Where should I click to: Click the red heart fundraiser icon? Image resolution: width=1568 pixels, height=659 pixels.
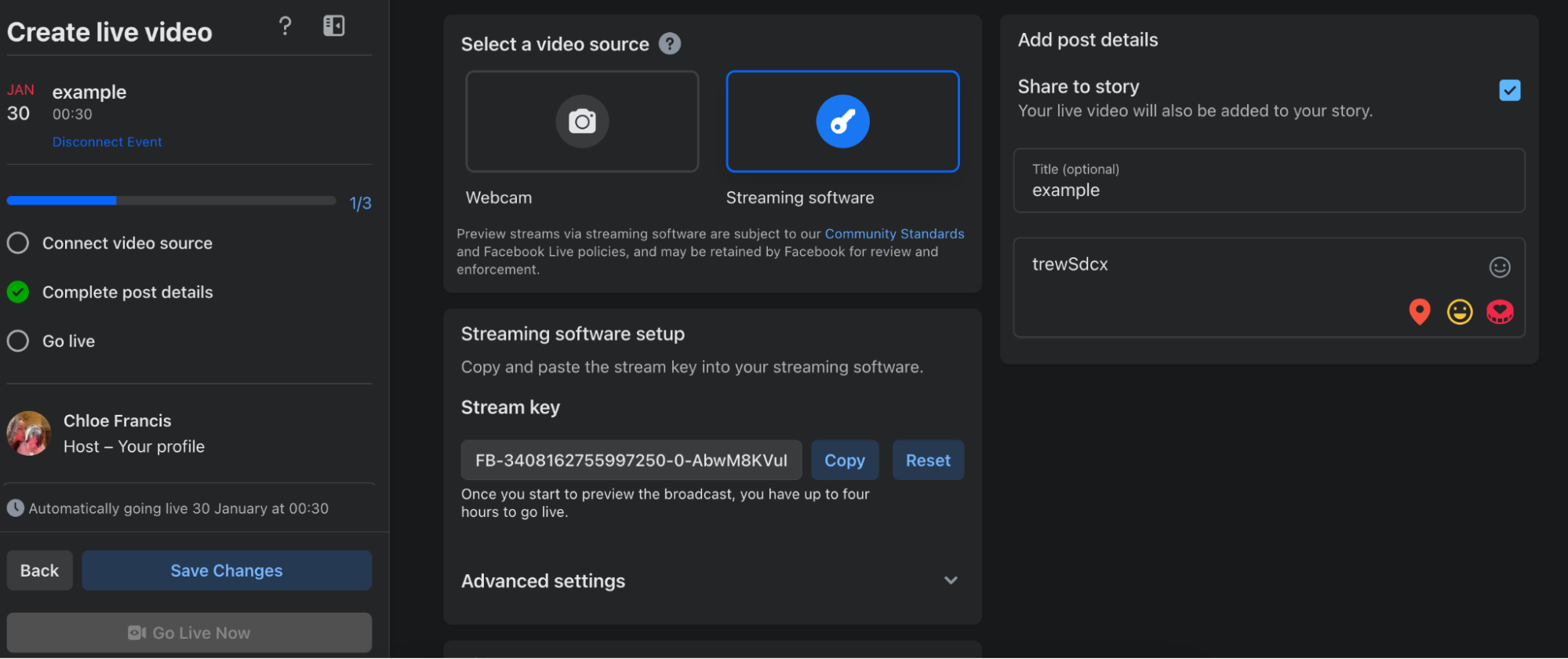coord(1500,311)
